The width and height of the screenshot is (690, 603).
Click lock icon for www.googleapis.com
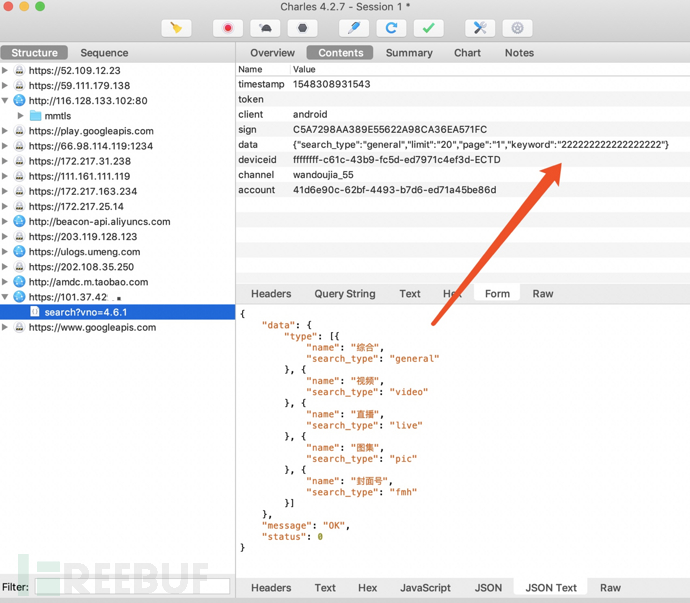pyautogui.click(x=19, y=327)
